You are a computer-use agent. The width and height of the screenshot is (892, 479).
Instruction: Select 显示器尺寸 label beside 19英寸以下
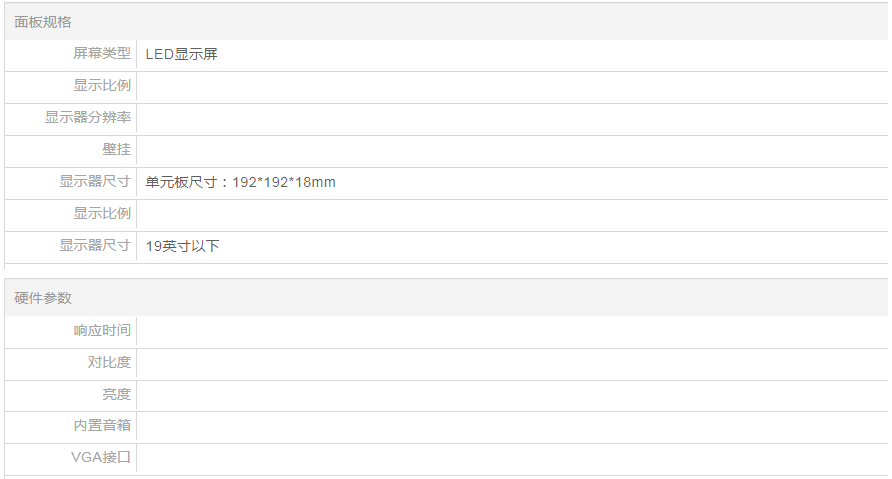click(x=94, y=246)
